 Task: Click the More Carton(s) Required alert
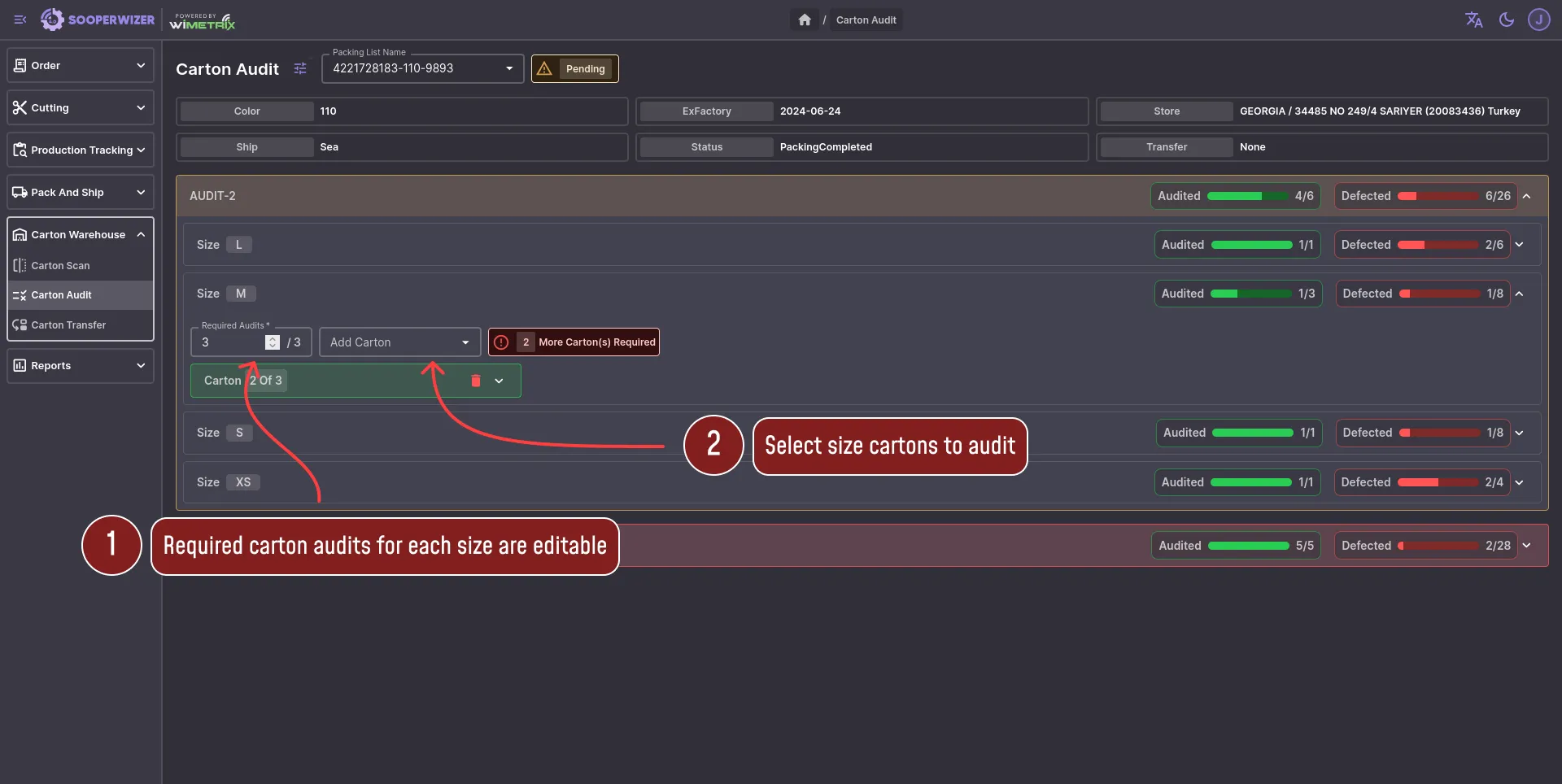tap(574, 342)
